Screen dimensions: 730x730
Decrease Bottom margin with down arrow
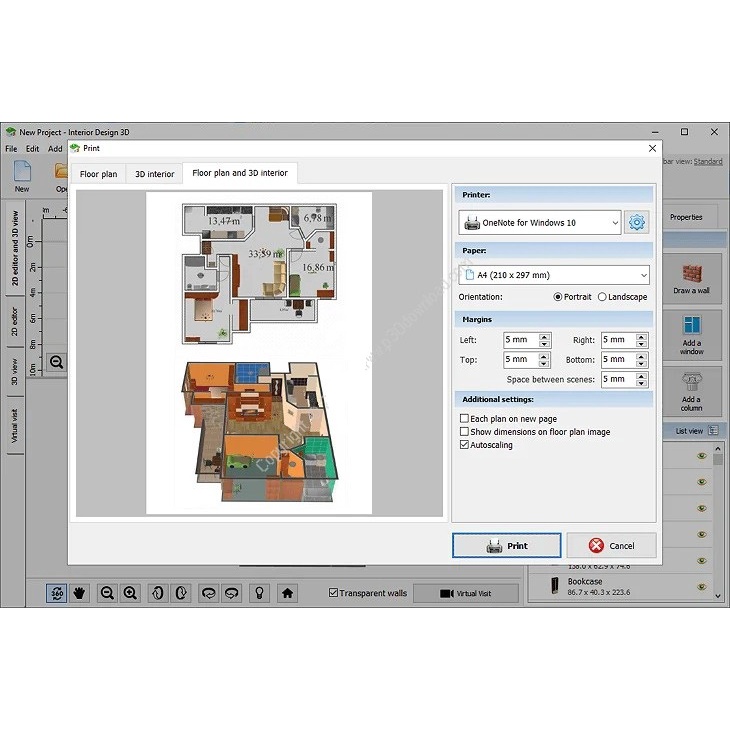click(642, 364)
